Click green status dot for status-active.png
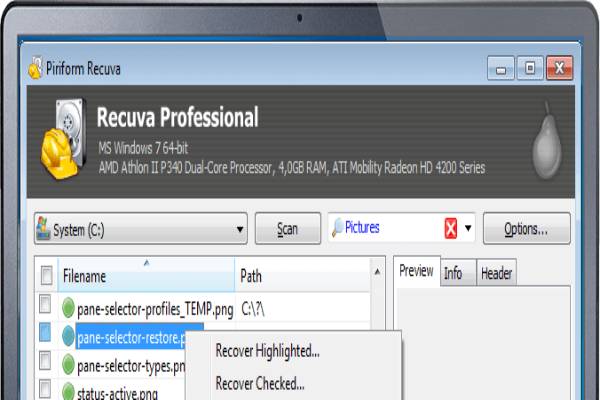 pos(68,392)
